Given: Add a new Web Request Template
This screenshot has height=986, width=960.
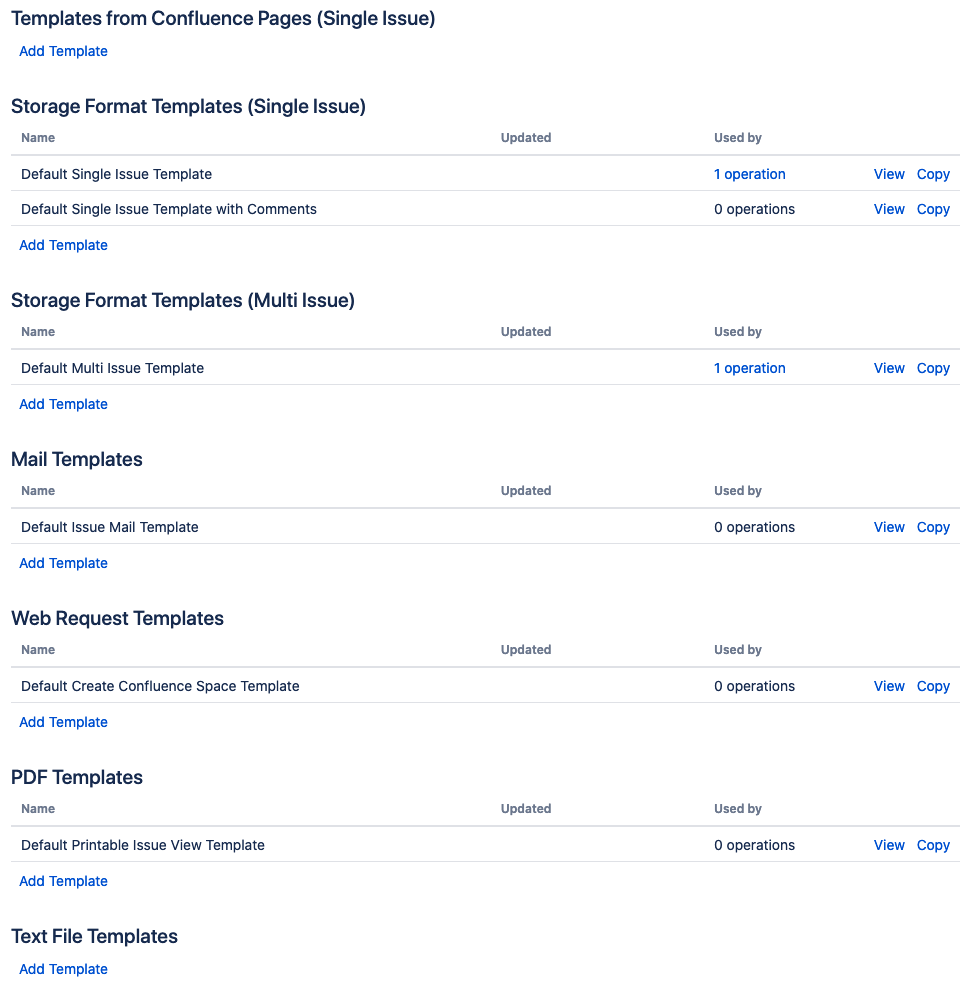Looking at the screenshot, I should (x=63, y=722).
